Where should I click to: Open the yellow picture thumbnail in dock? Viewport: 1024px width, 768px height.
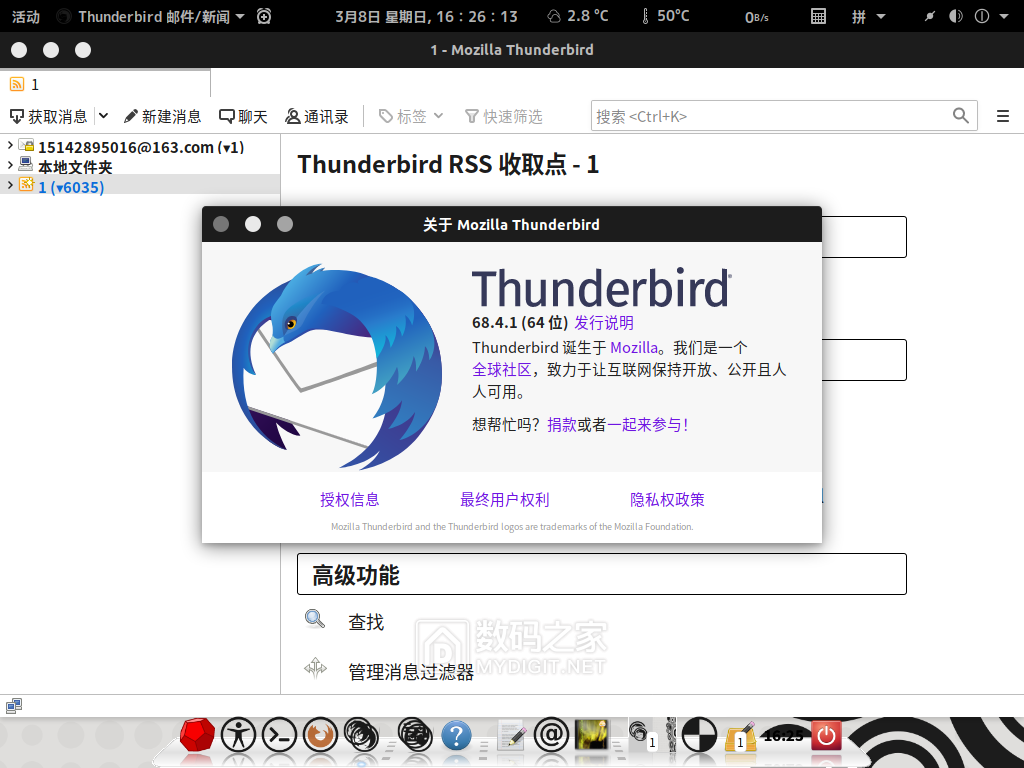pos(592,735)
